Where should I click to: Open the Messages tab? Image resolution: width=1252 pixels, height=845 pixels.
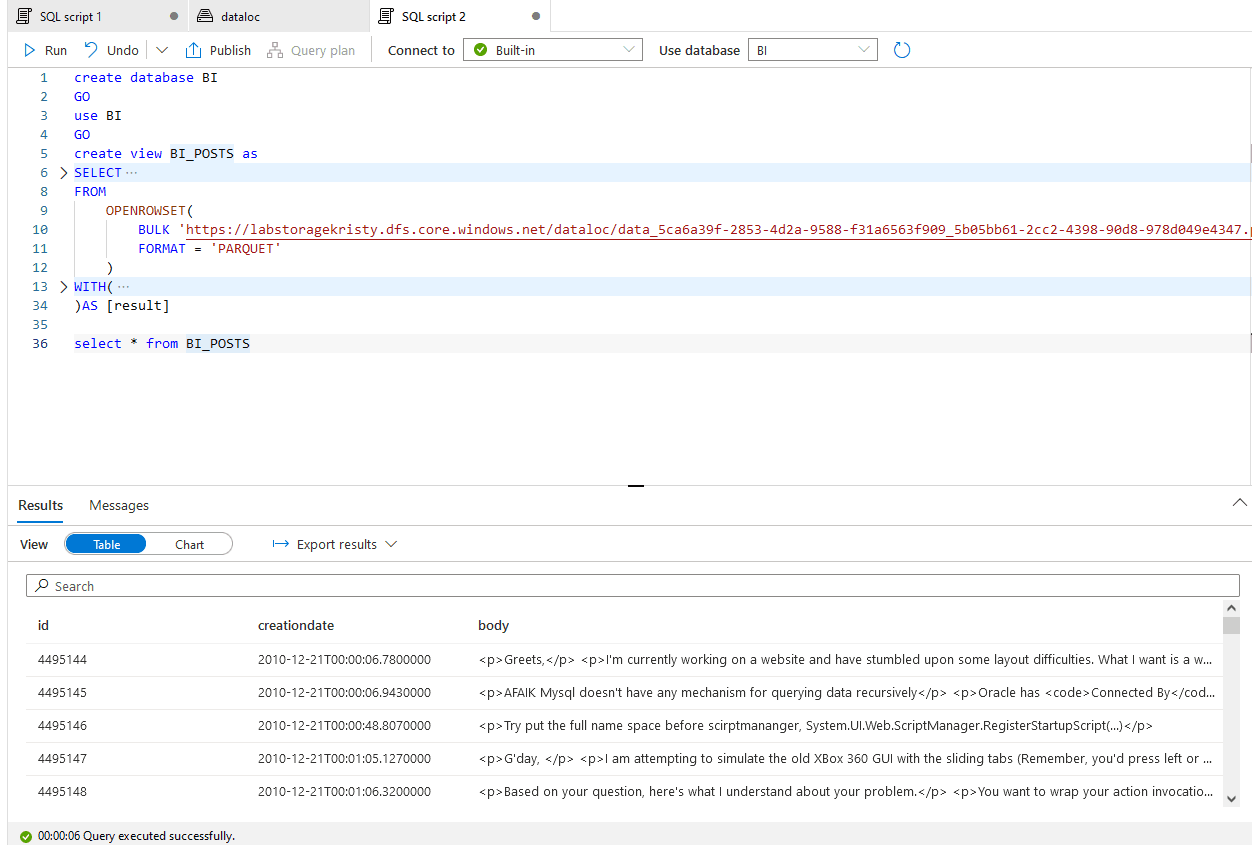tap(119, 505)
